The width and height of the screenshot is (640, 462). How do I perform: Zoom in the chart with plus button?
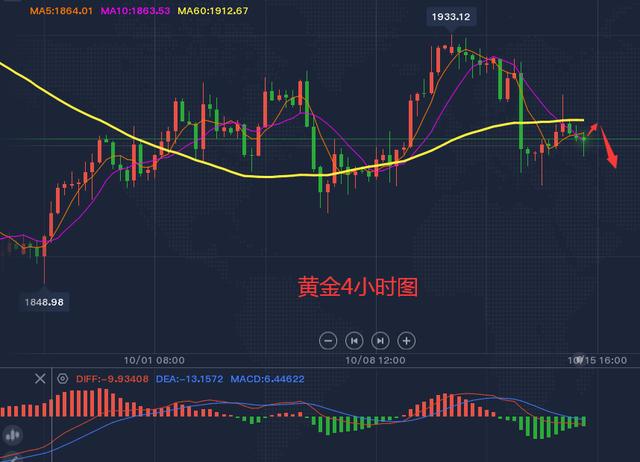click(x=406, y=341)
